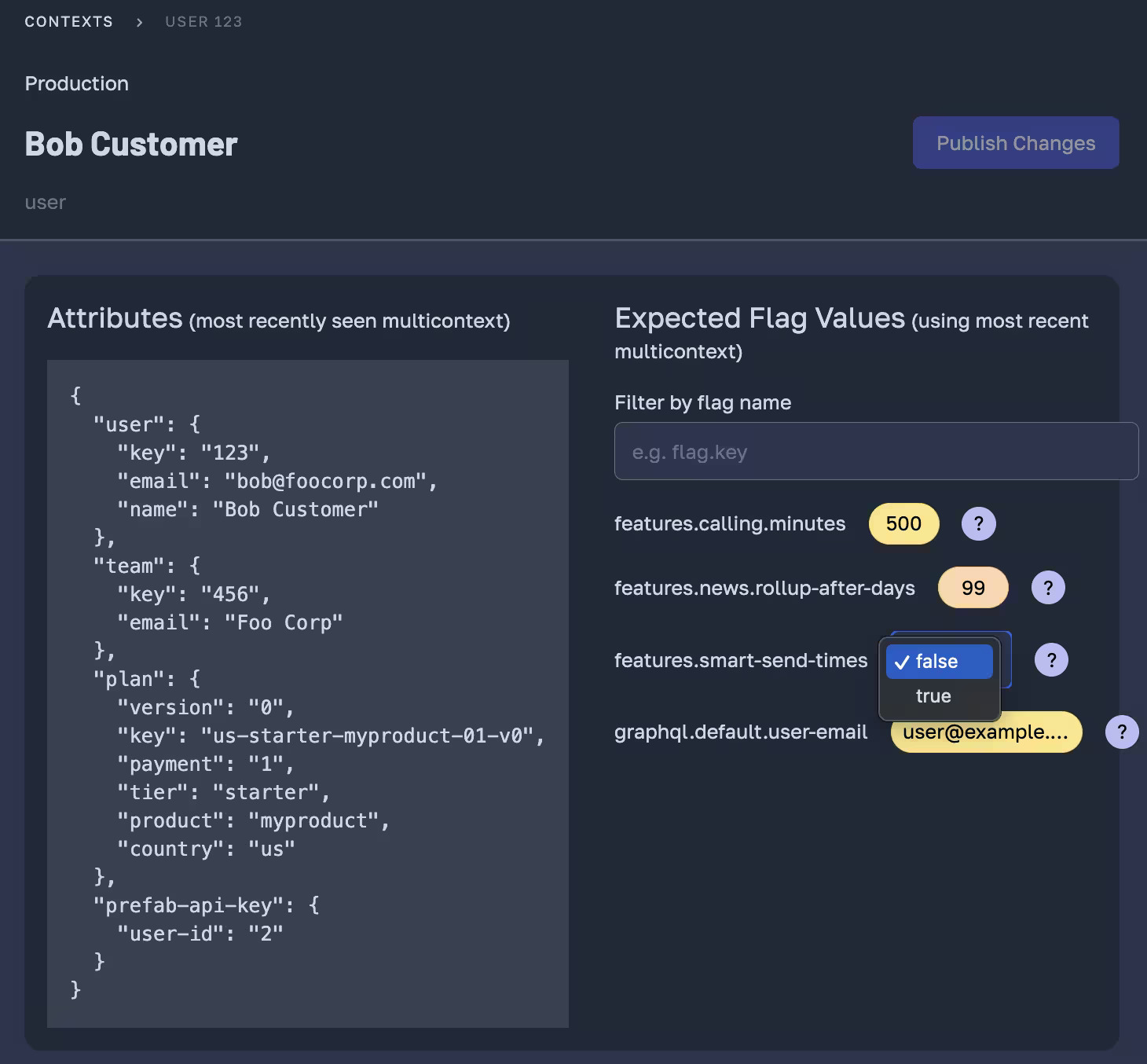Select the true option in dropdown
Screen dimensions: 1147x1064
940,696
